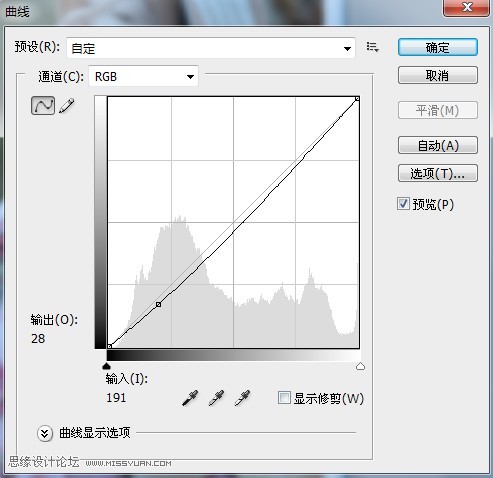Image resolution: width=493 pixels, height=478 pixels.
Task: Click the 自动(A) button
Action: [x=438, y=145]
